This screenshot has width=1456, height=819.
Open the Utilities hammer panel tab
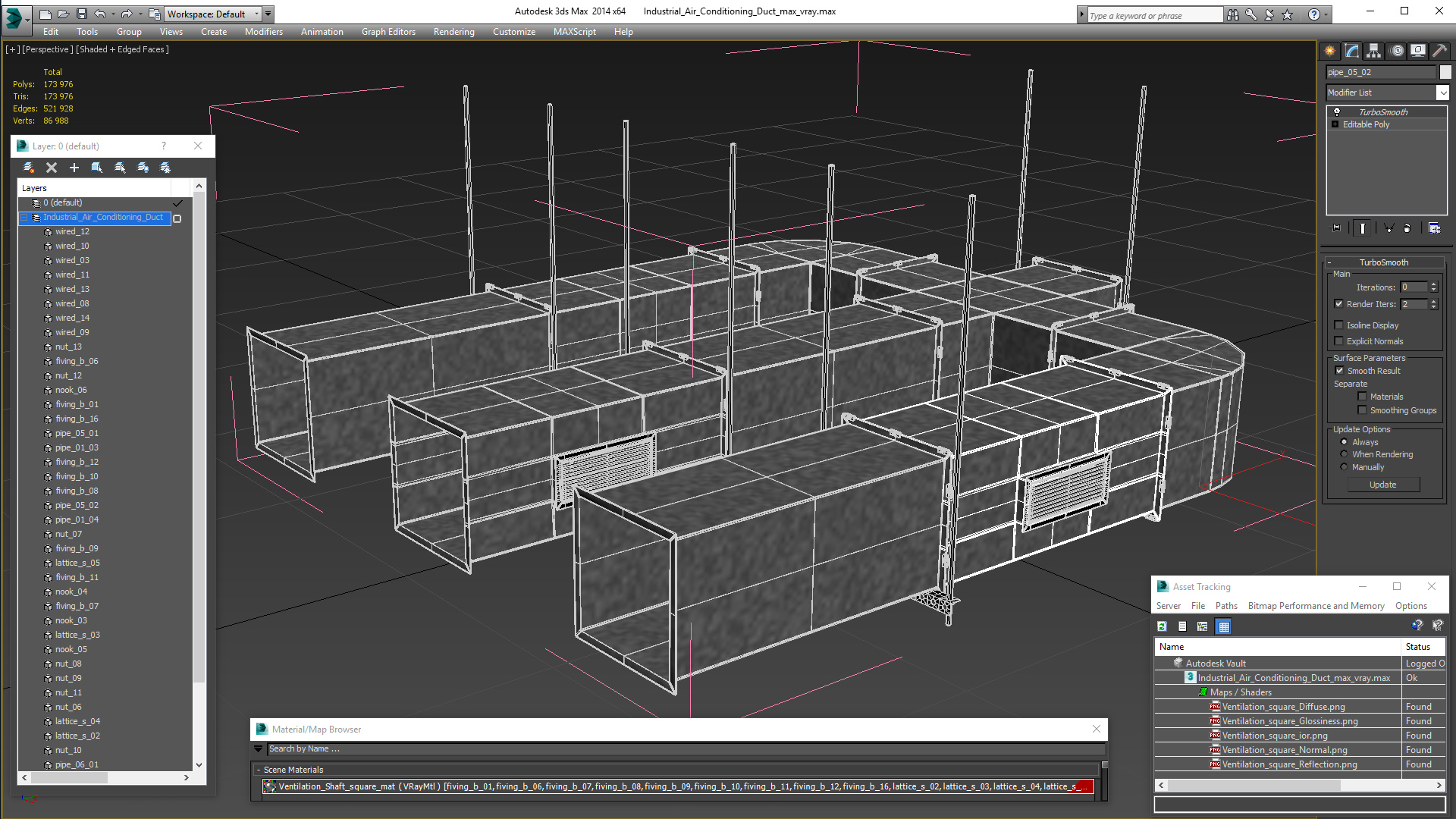pyautogui.click(x=1439, y=51)
